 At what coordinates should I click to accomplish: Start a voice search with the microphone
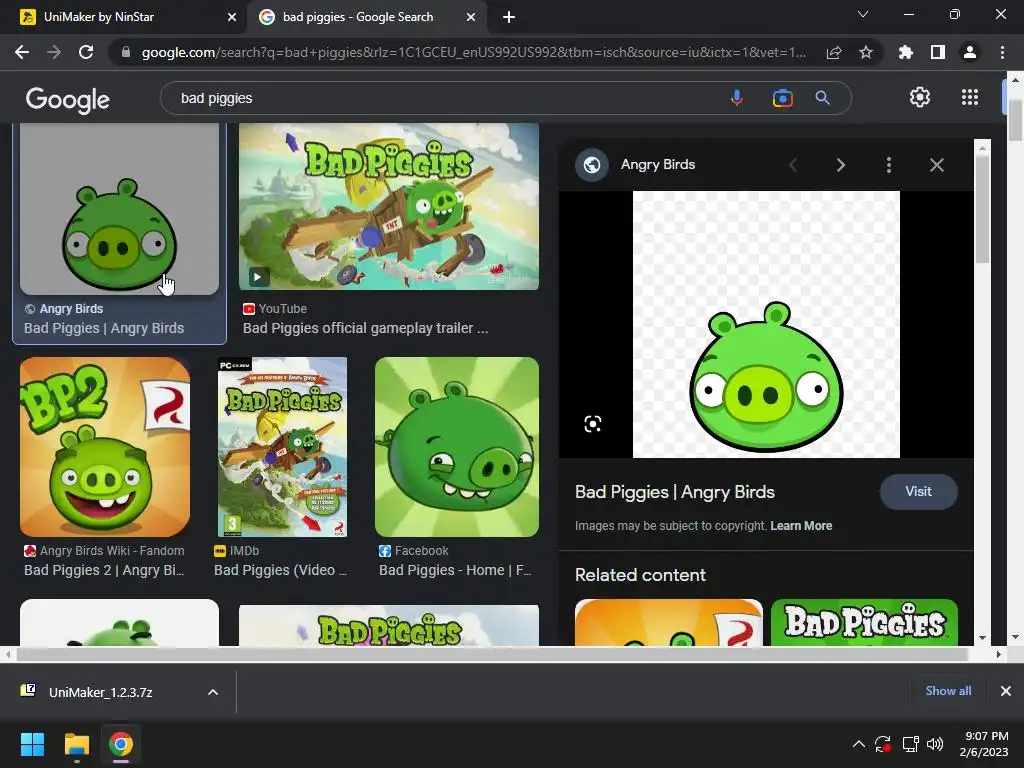pos(737,98)
